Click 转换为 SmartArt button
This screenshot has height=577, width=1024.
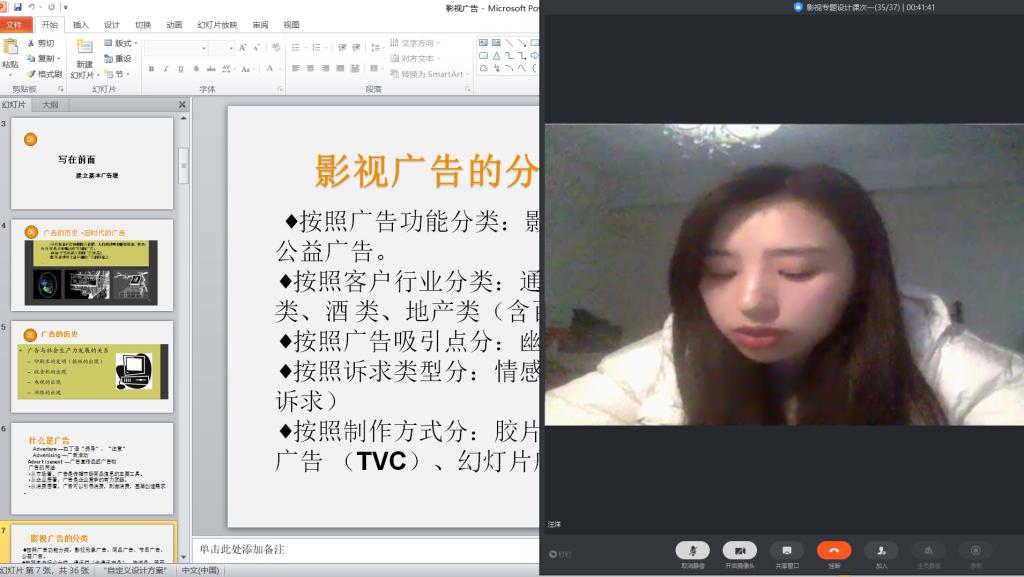[429, 74]
